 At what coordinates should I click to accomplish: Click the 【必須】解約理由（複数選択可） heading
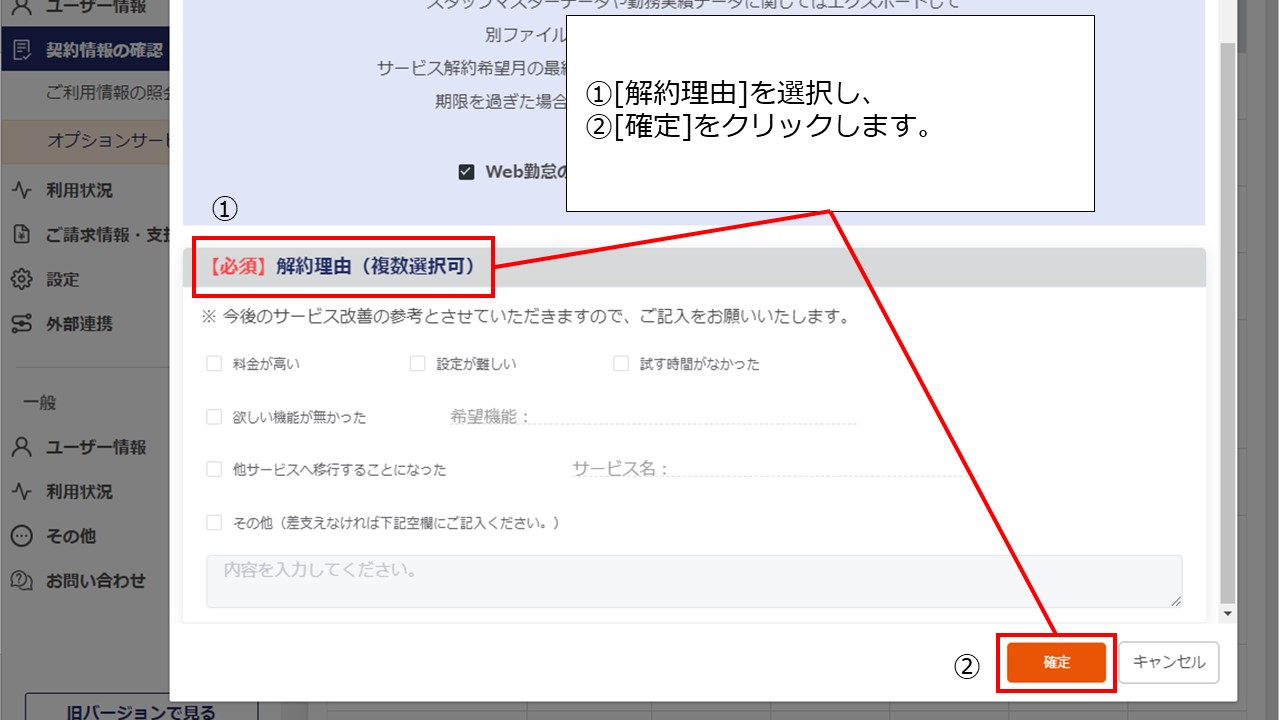tap(342, 267)
